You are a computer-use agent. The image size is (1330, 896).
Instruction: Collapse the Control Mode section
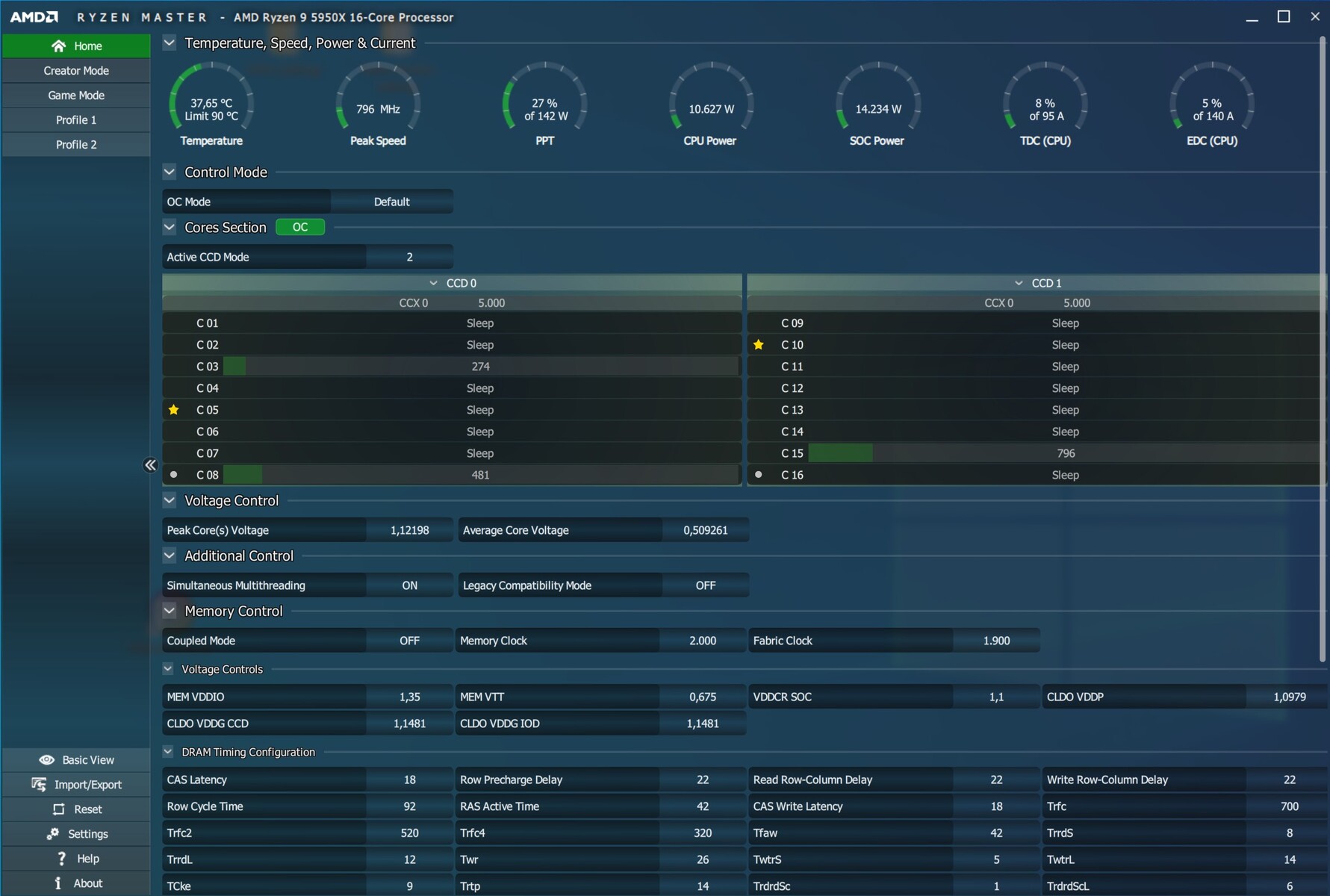pyautogui.click(x=170, y=172)
